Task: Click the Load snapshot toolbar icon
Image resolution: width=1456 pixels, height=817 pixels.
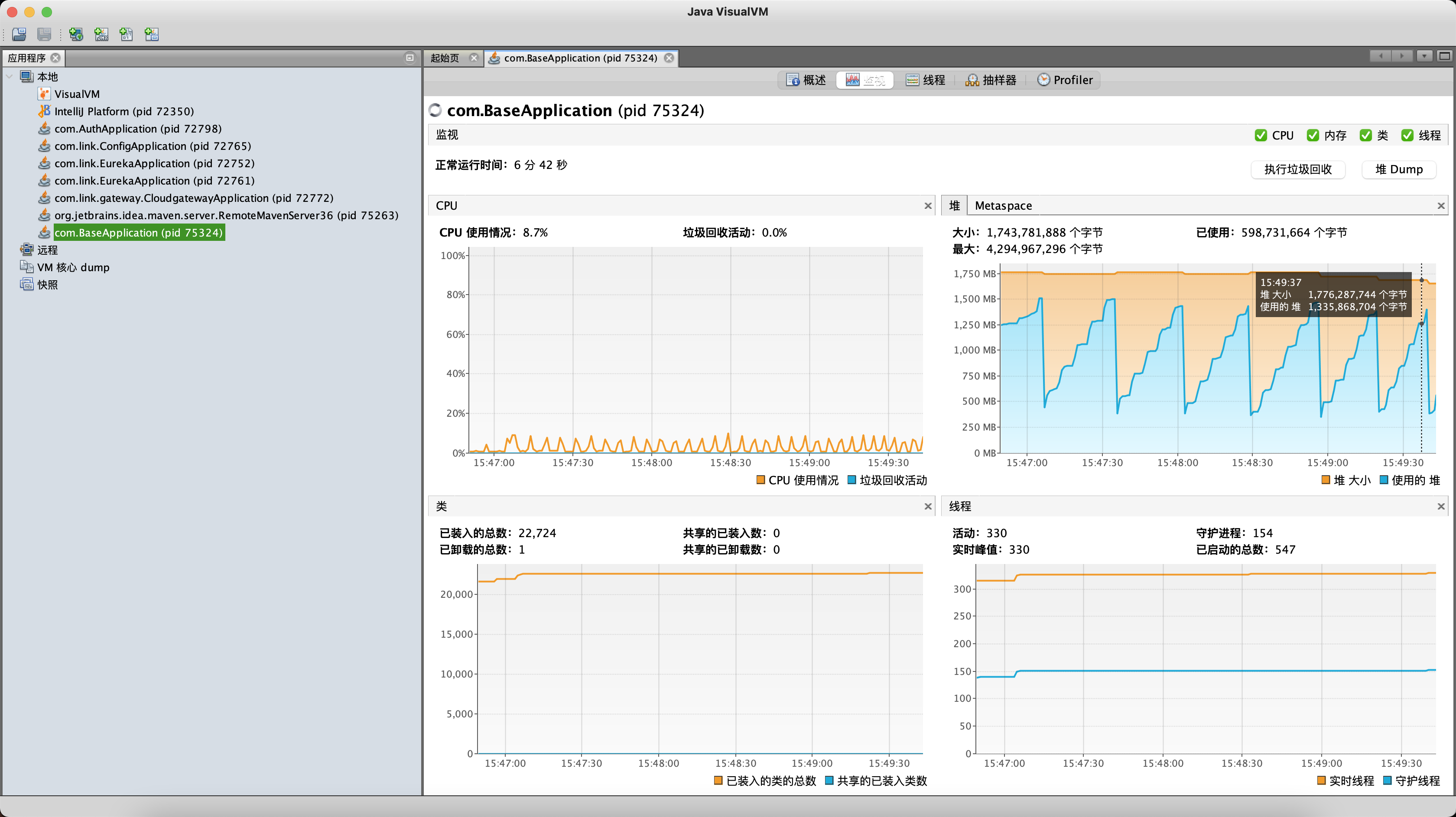Action: pyautogui.click(x=19, y=35)
